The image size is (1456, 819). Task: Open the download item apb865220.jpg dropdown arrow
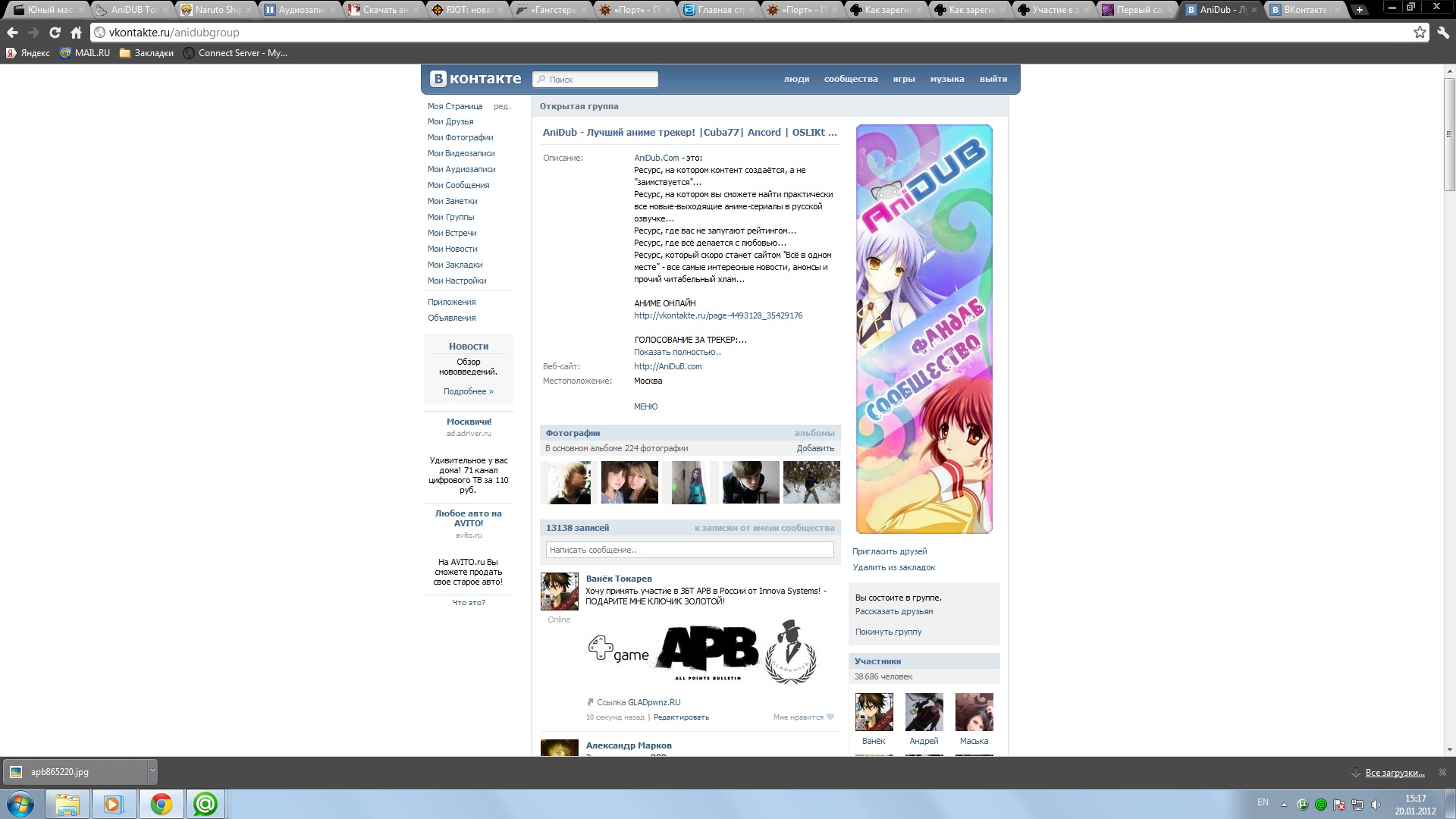pyautogui.click(x=152, y=771)
